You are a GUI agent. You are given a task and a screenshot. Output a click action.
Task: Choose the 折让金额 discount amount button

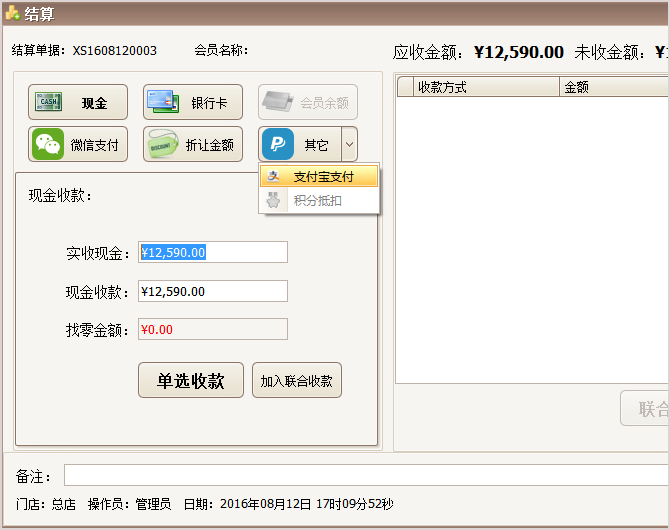193,144
